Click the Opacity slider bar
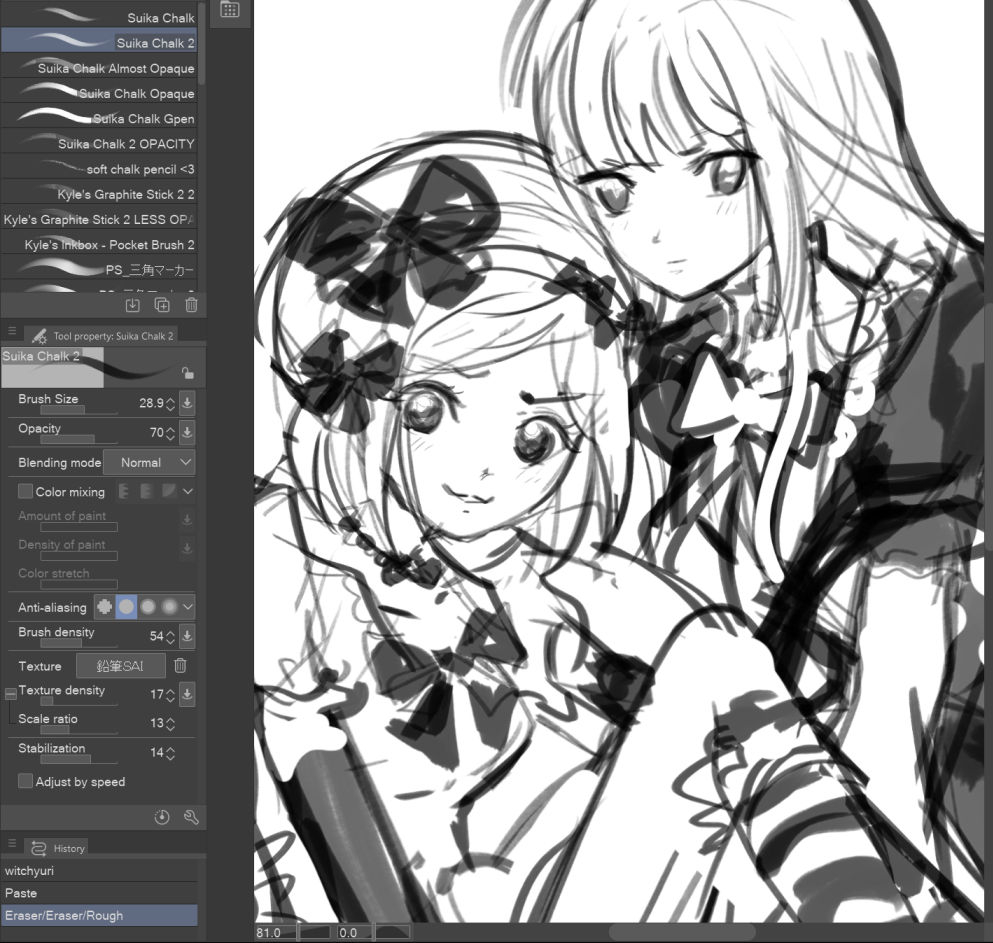993x943 pixels. 67,439
